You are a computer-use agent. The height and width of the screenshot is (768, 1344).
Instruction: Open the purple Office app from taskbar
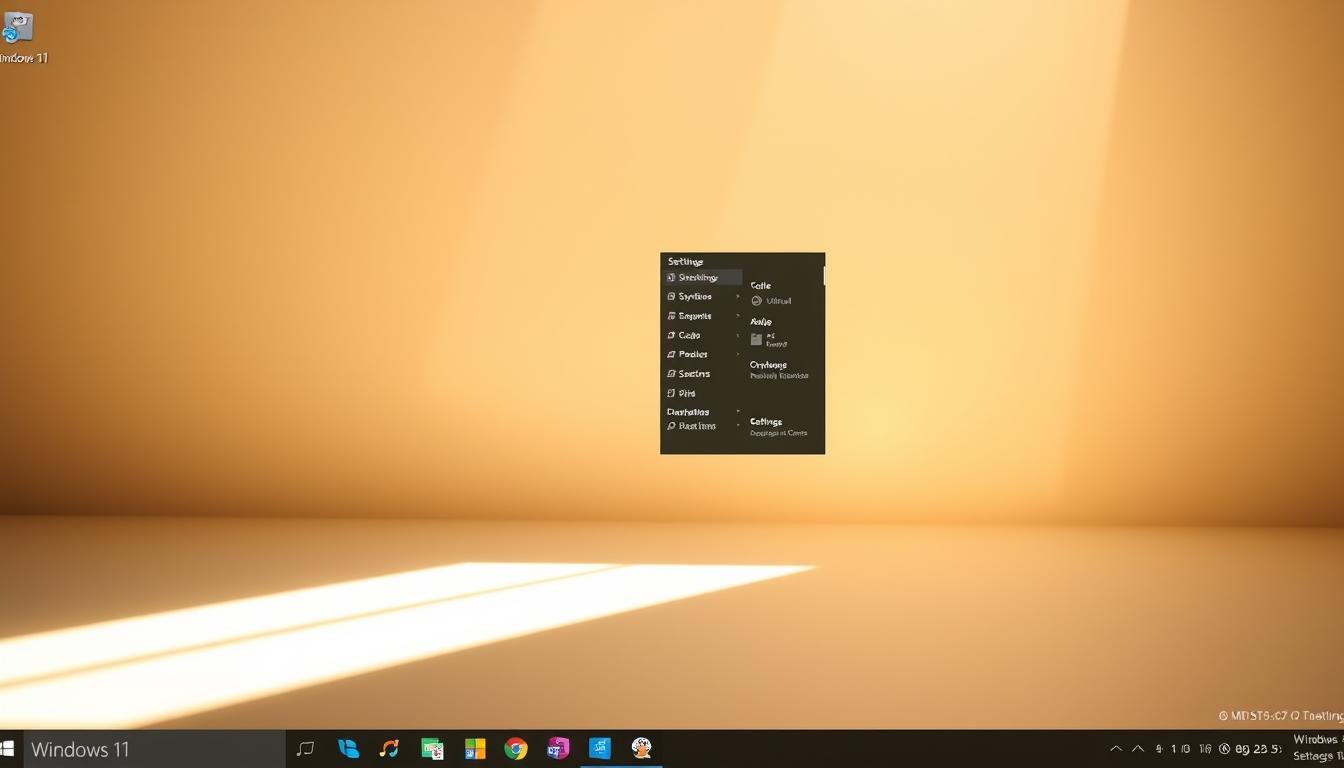point(558,747)
